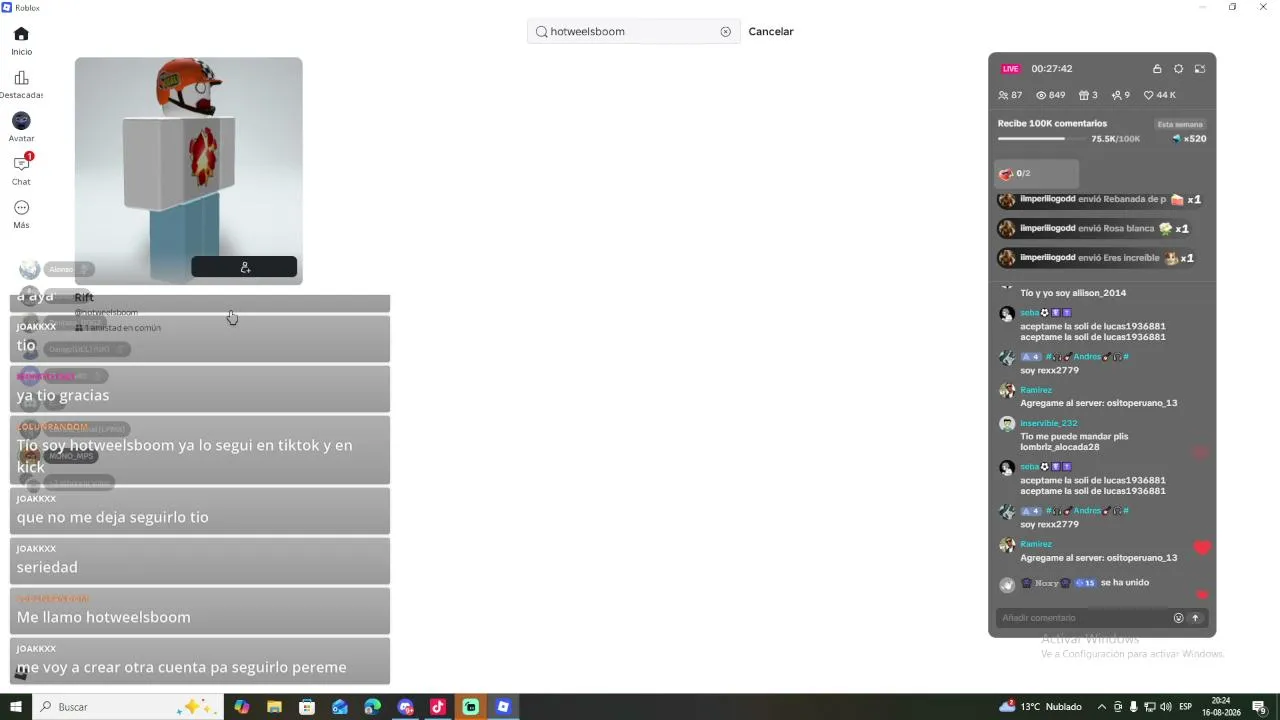
Task: Open the Esta semana dropdown
Action: coord(1180,125)
